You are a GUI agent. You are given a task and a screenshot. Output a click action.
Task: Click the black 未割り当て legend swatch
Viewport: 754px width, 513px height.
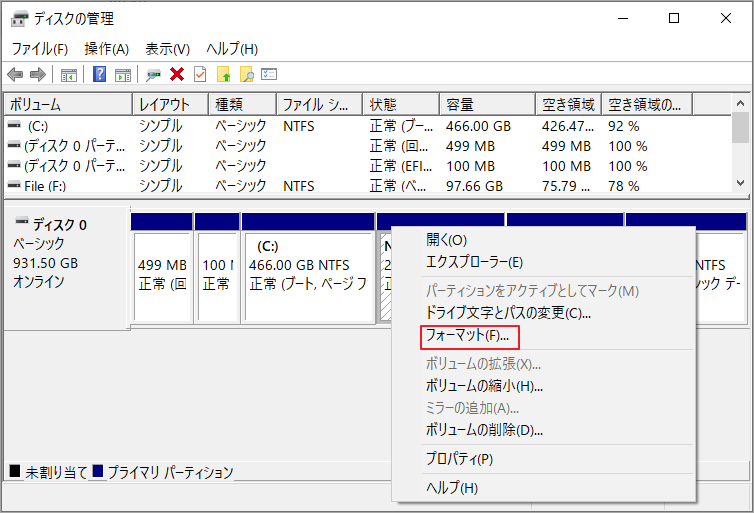click(15, 471)
